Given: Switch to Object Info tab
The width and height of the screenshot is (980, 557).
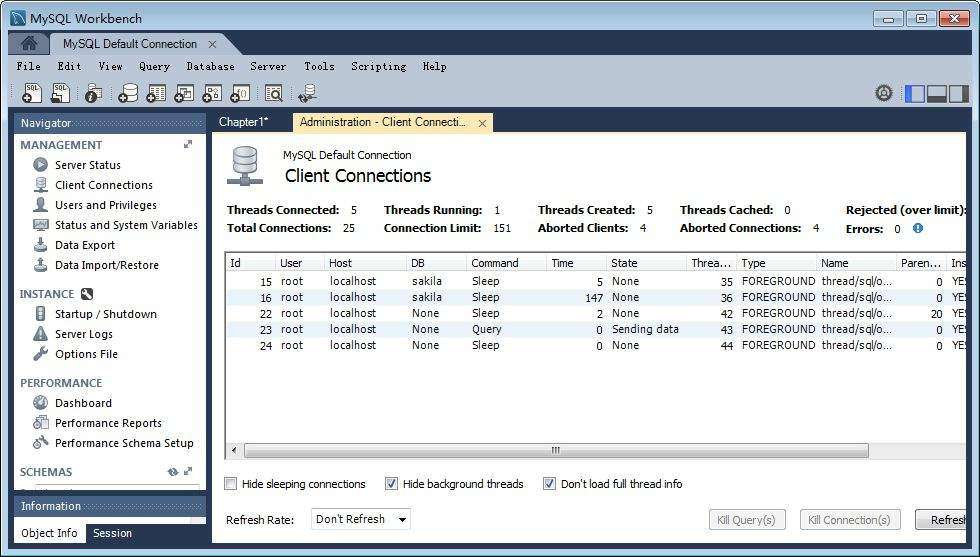Looking at the screenshot, I should pos(49,533).
